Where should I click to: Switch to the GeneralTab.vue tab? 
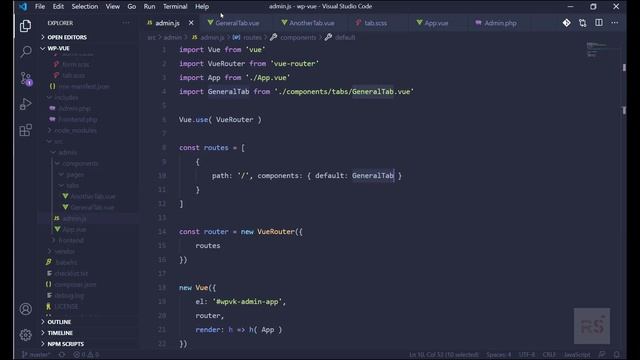(x=237, y=23)
